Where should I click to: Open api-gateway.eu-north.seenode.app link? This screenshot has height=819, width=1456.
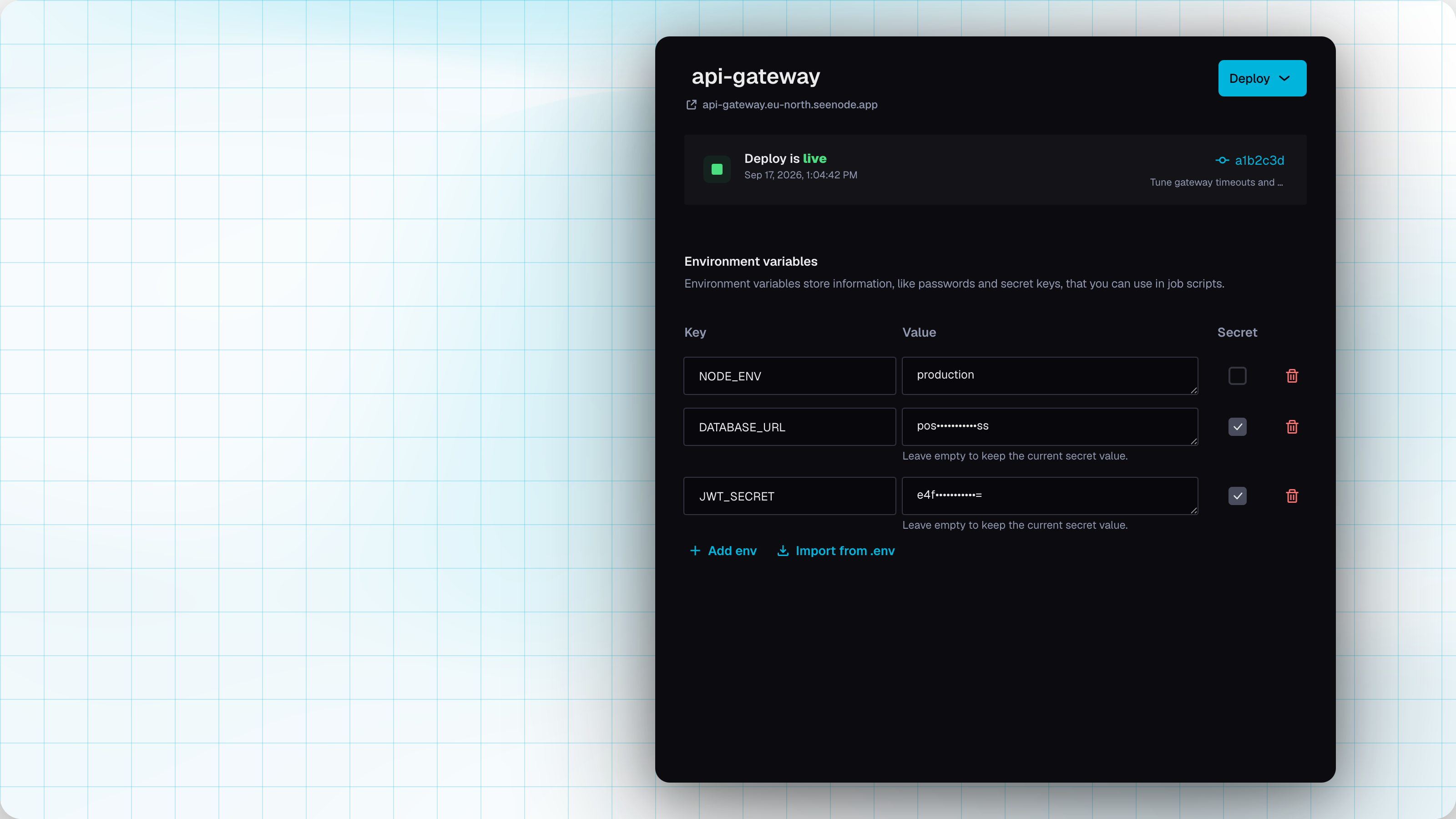(x=789, y=105)
